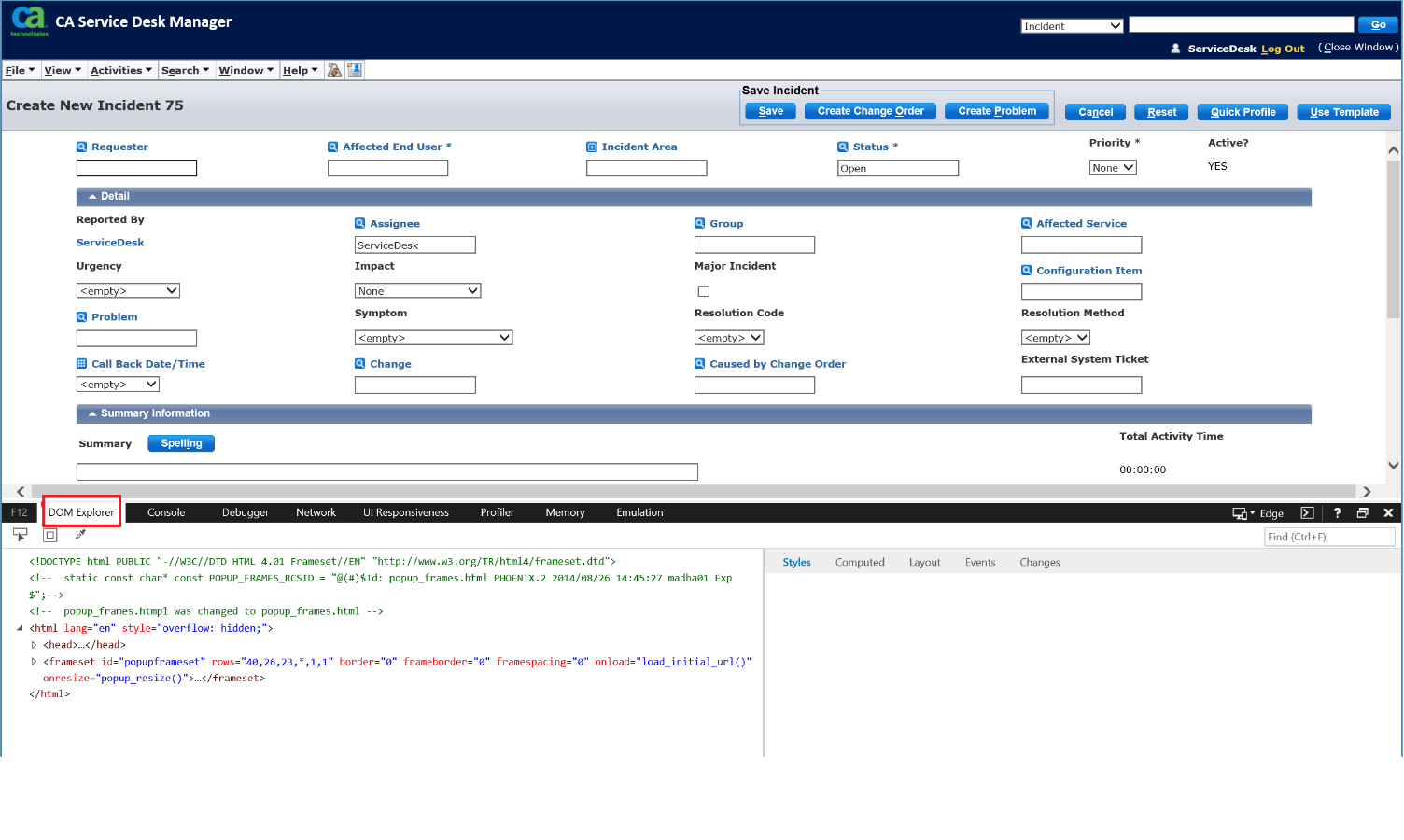Click the Use Template button
This screenshot has height=840, width=1404.
(x=1344, y=112)
